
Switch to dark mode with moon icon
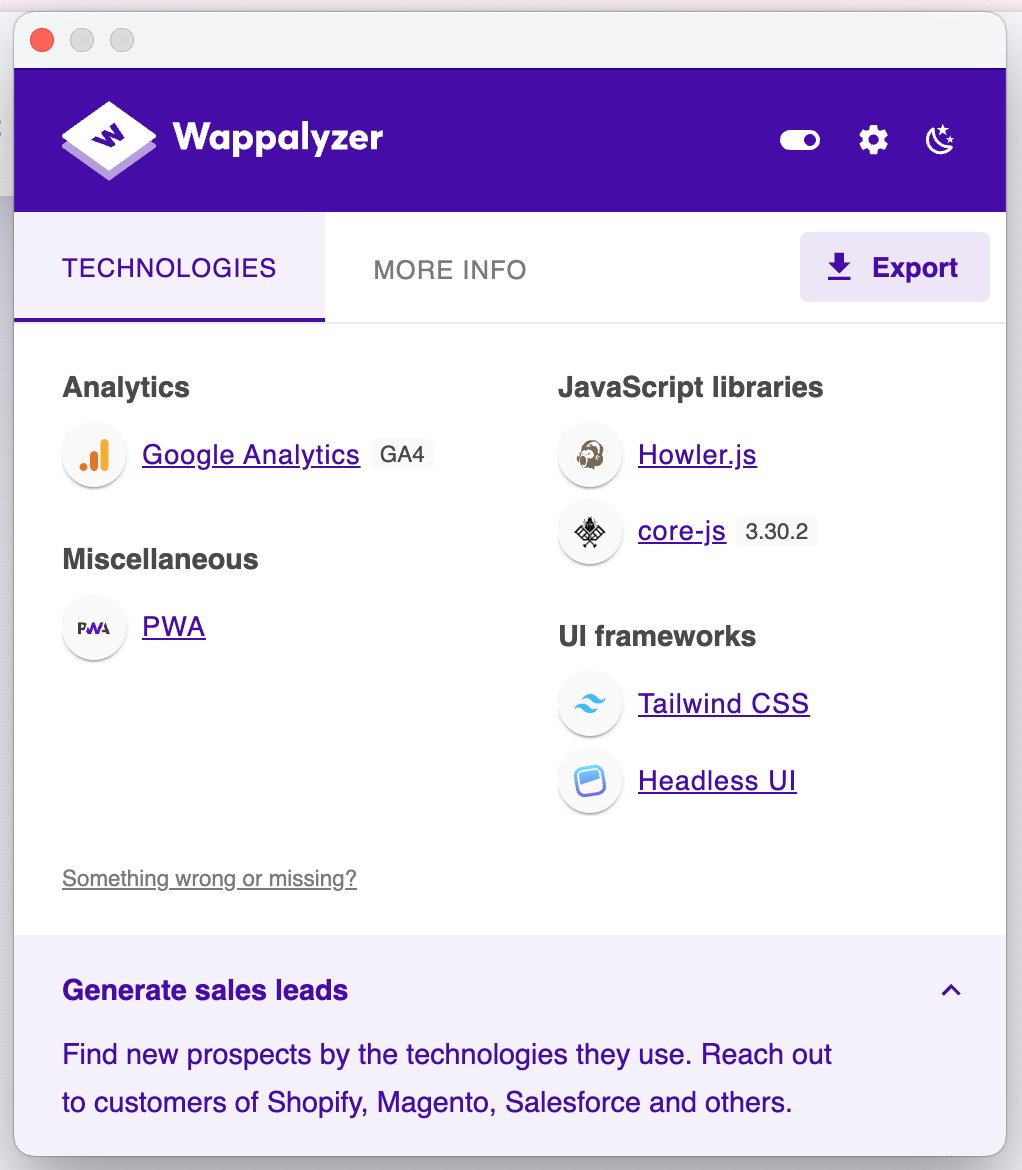[940, 140]
